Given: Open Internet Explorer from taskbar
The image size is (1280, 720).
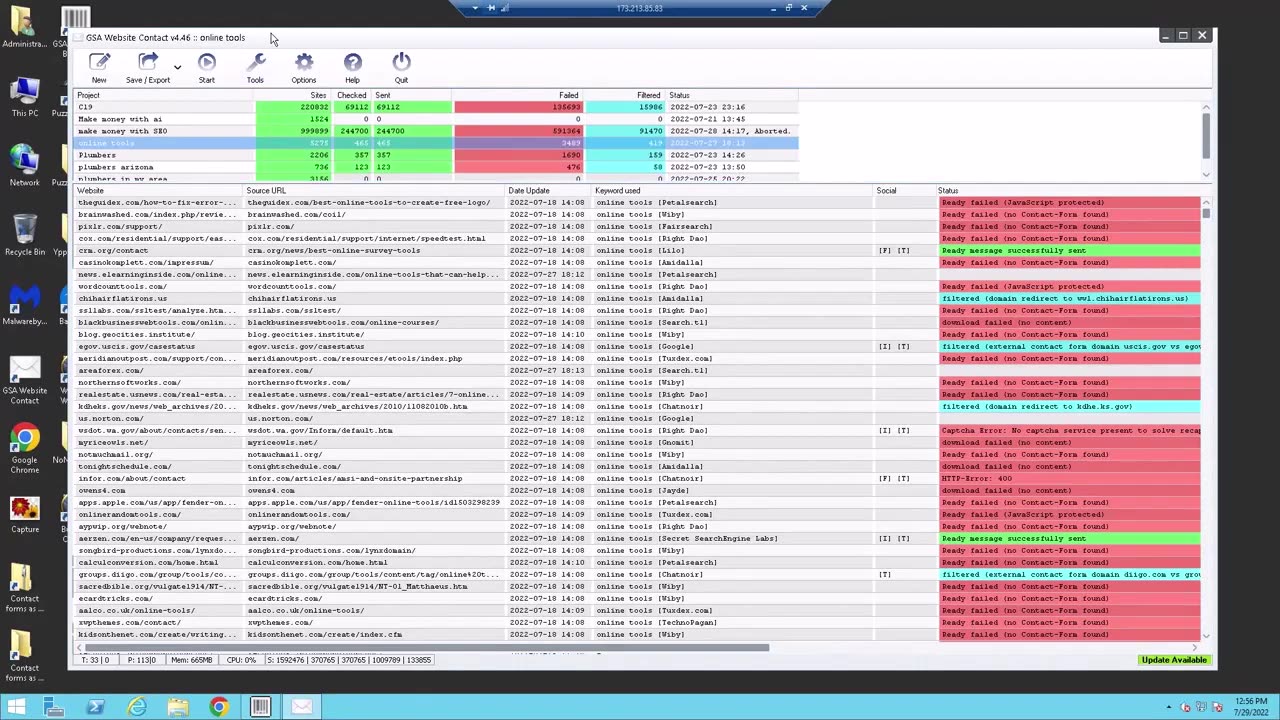Looking at the screenshot, I should (x=136, y=707).
